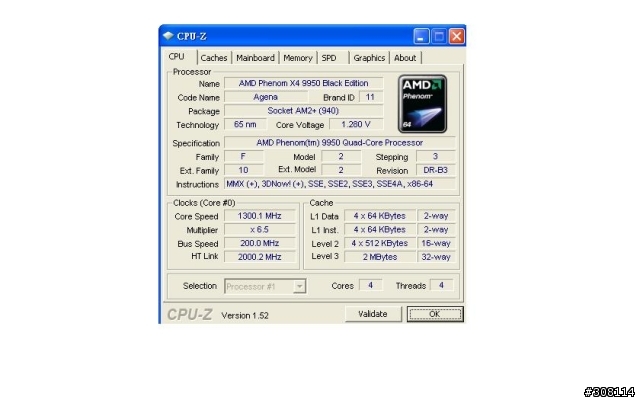640x400 pixels.
Task: Click the L1 Data size 4 x 64 KBytes
Action: (x=380, y=216)
